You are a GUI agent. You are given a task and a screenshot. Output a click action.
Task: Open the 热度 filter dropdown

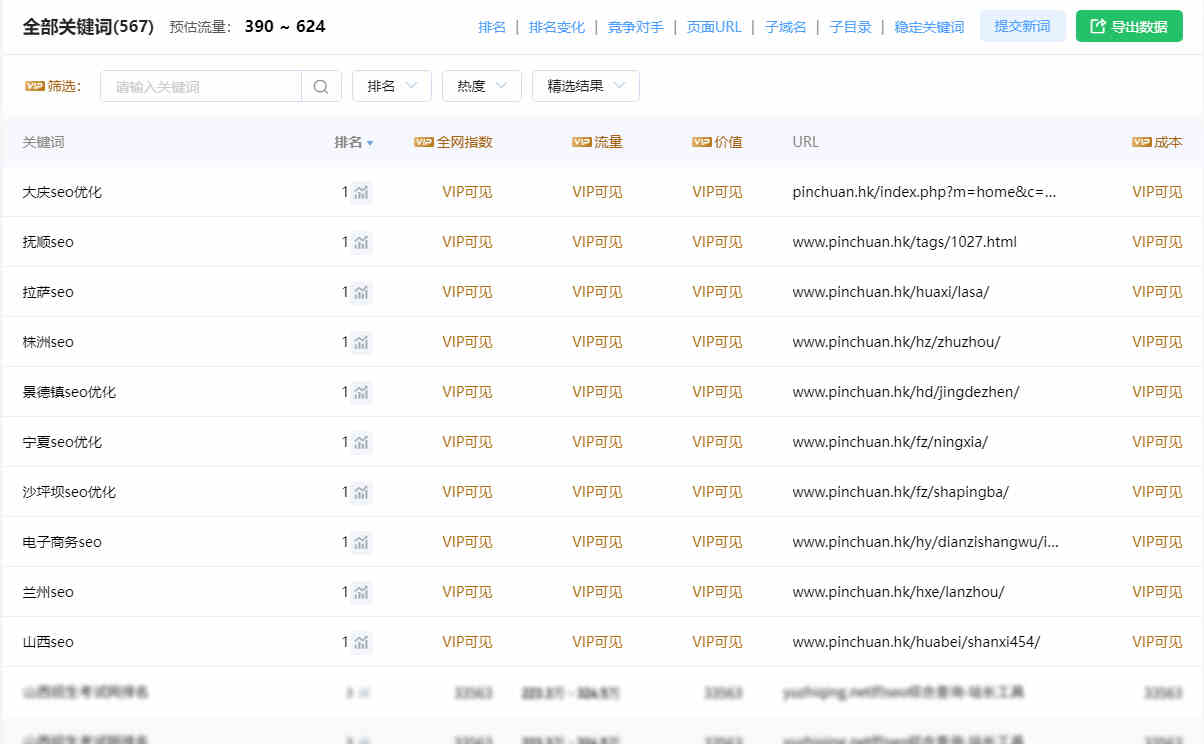click(481, 86)
